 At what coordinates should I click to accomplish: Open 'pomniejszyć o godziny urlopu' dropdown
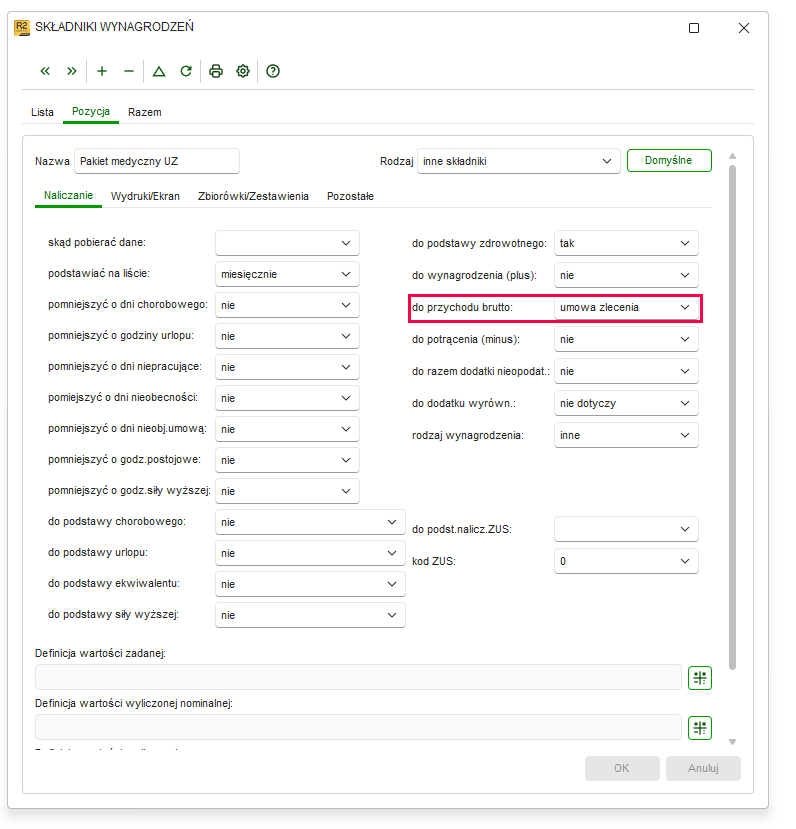(287, 336)
